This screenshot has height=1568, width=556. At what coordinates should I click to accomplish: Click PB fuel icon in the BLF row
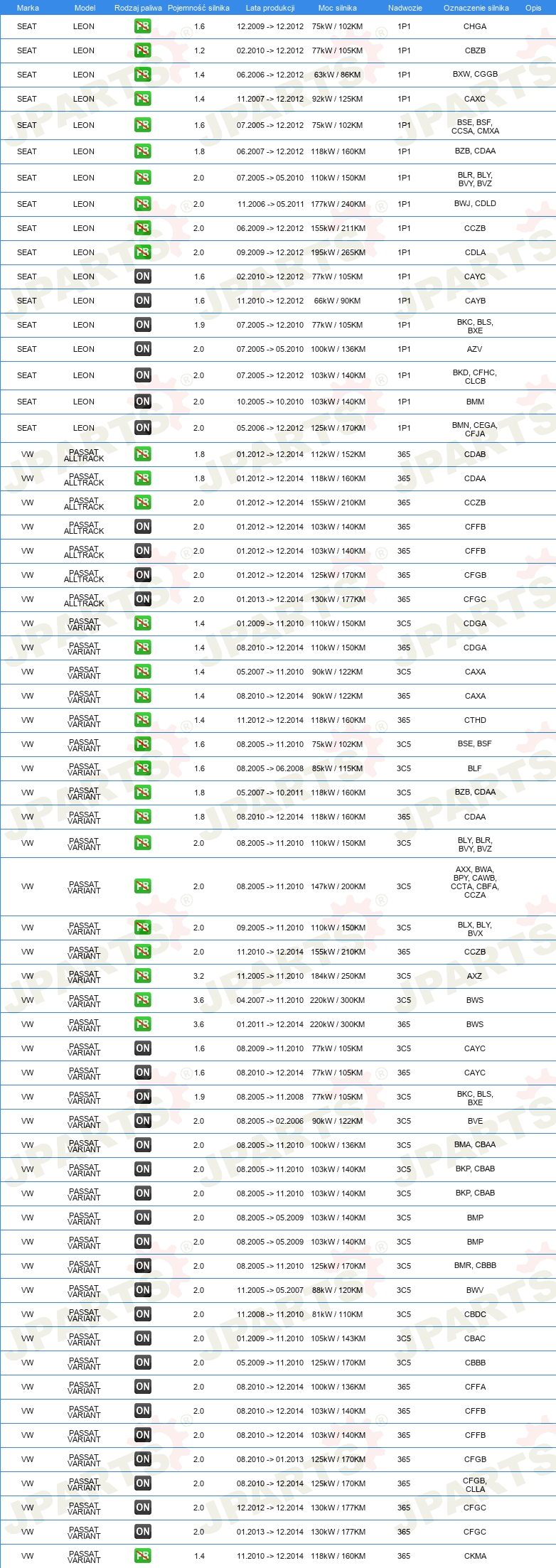tap(143, 768)
